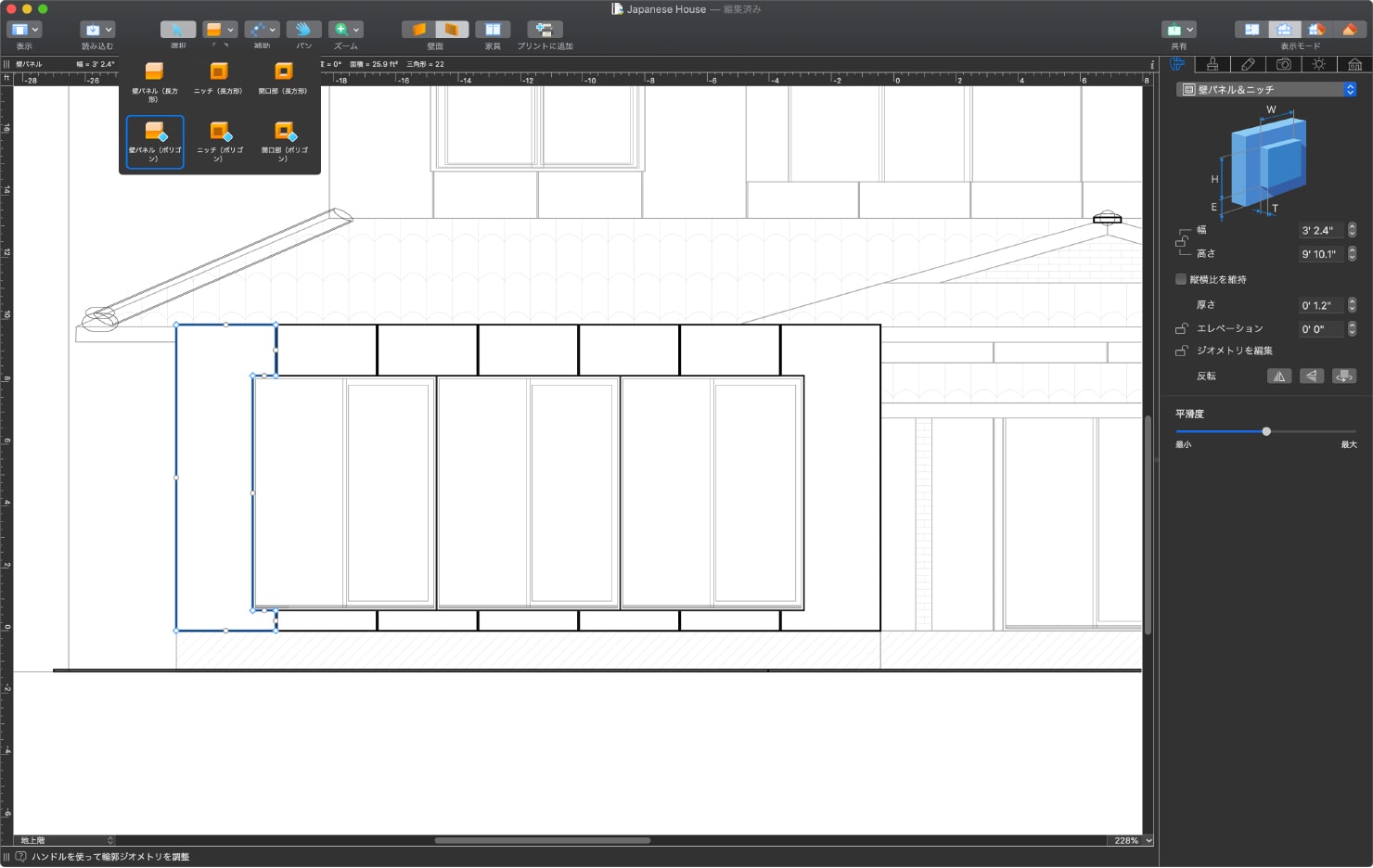This screenshot has height=868, width=1373.
Task: Switch to 3D view mode
Action: [x=1349, y=30]
